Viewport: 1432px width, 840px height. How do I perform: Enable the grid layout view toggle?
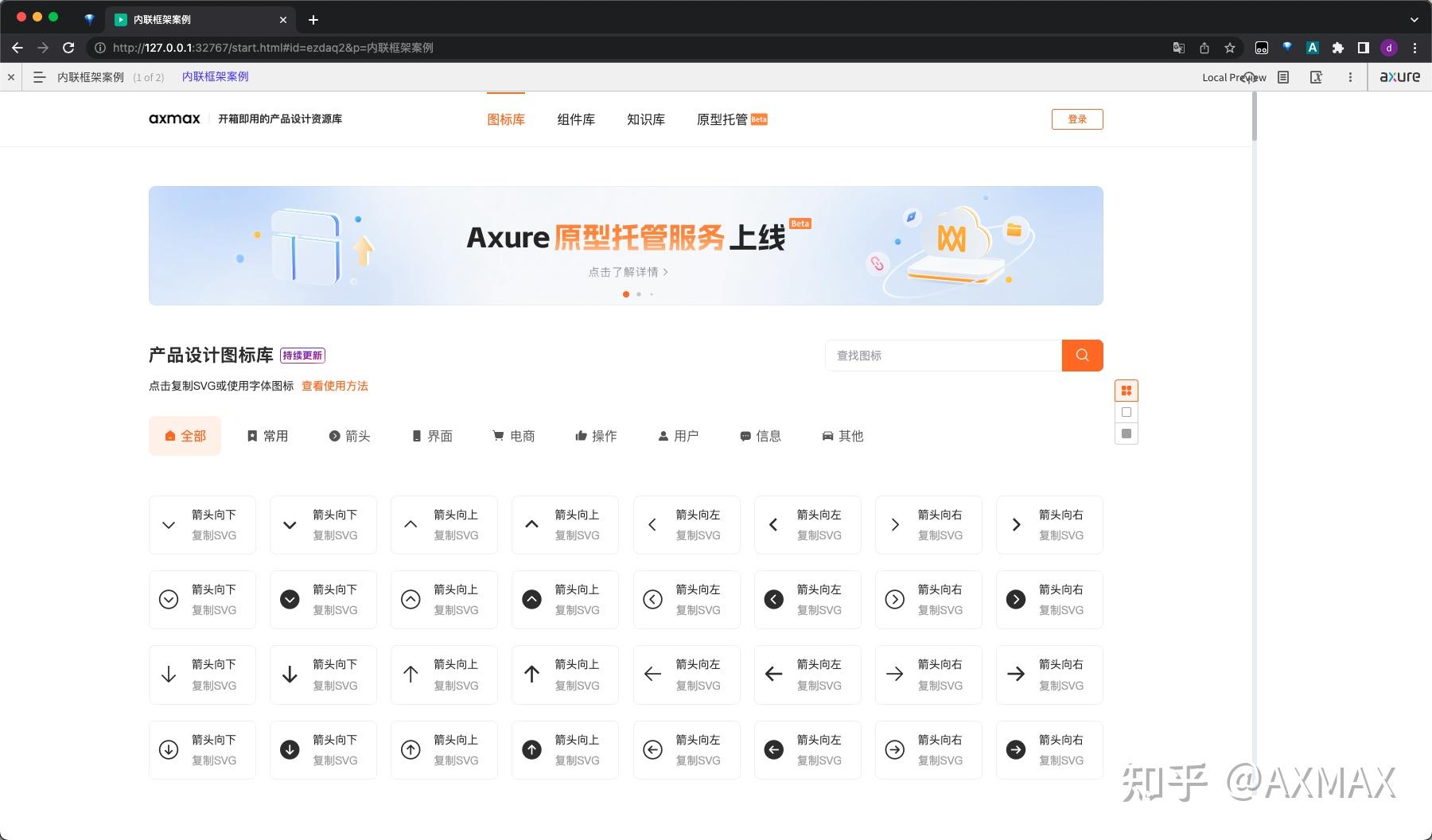(1127, 391)
